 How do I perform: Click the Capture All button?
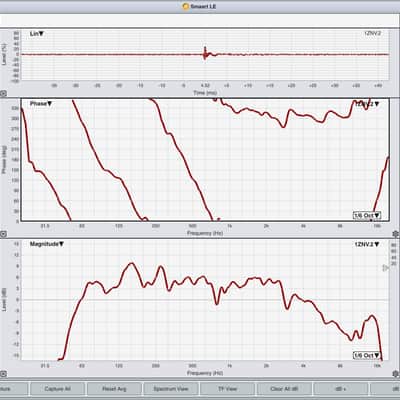57,389
